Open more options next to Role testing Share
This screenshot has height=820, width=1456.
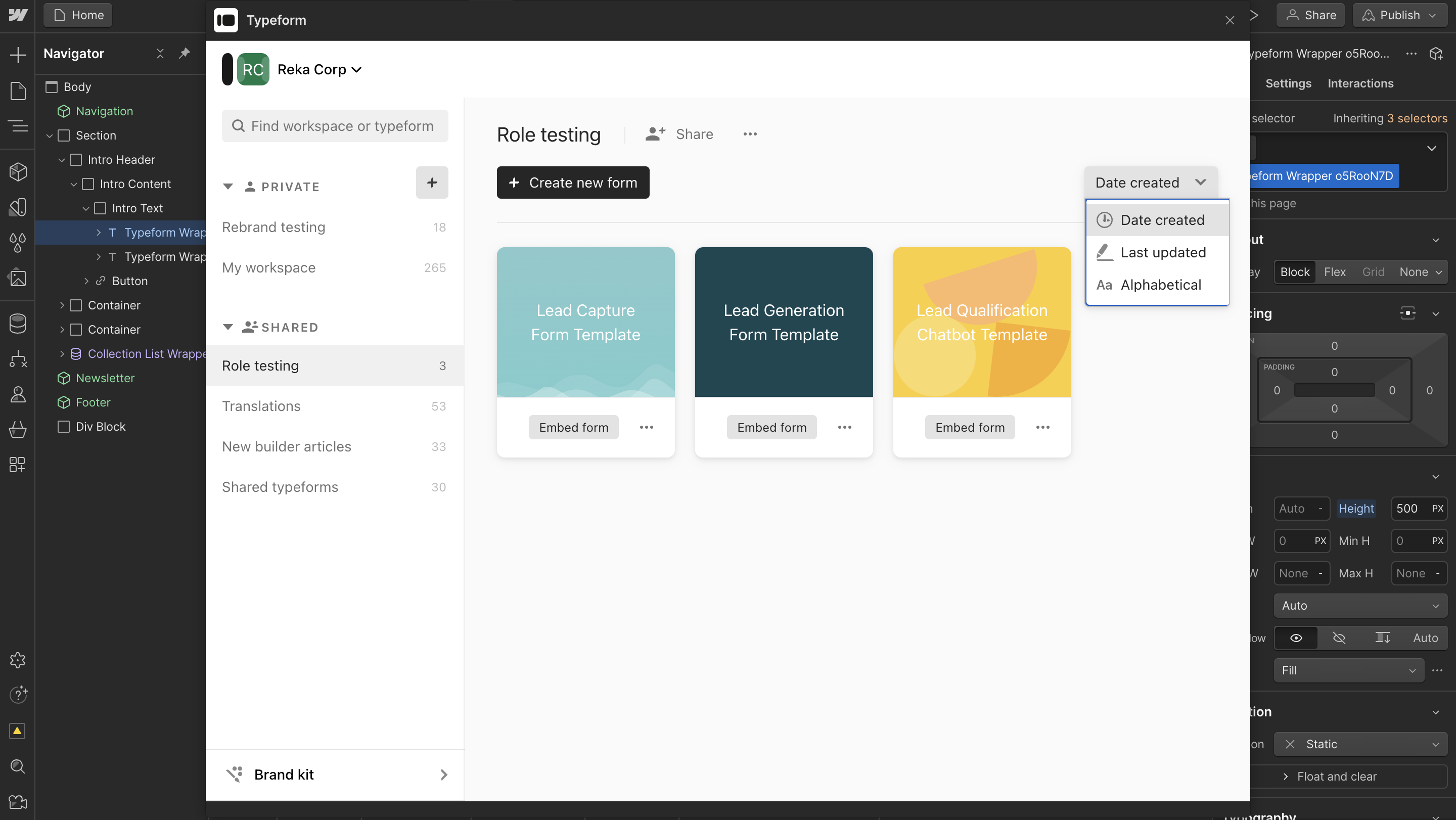750,134
